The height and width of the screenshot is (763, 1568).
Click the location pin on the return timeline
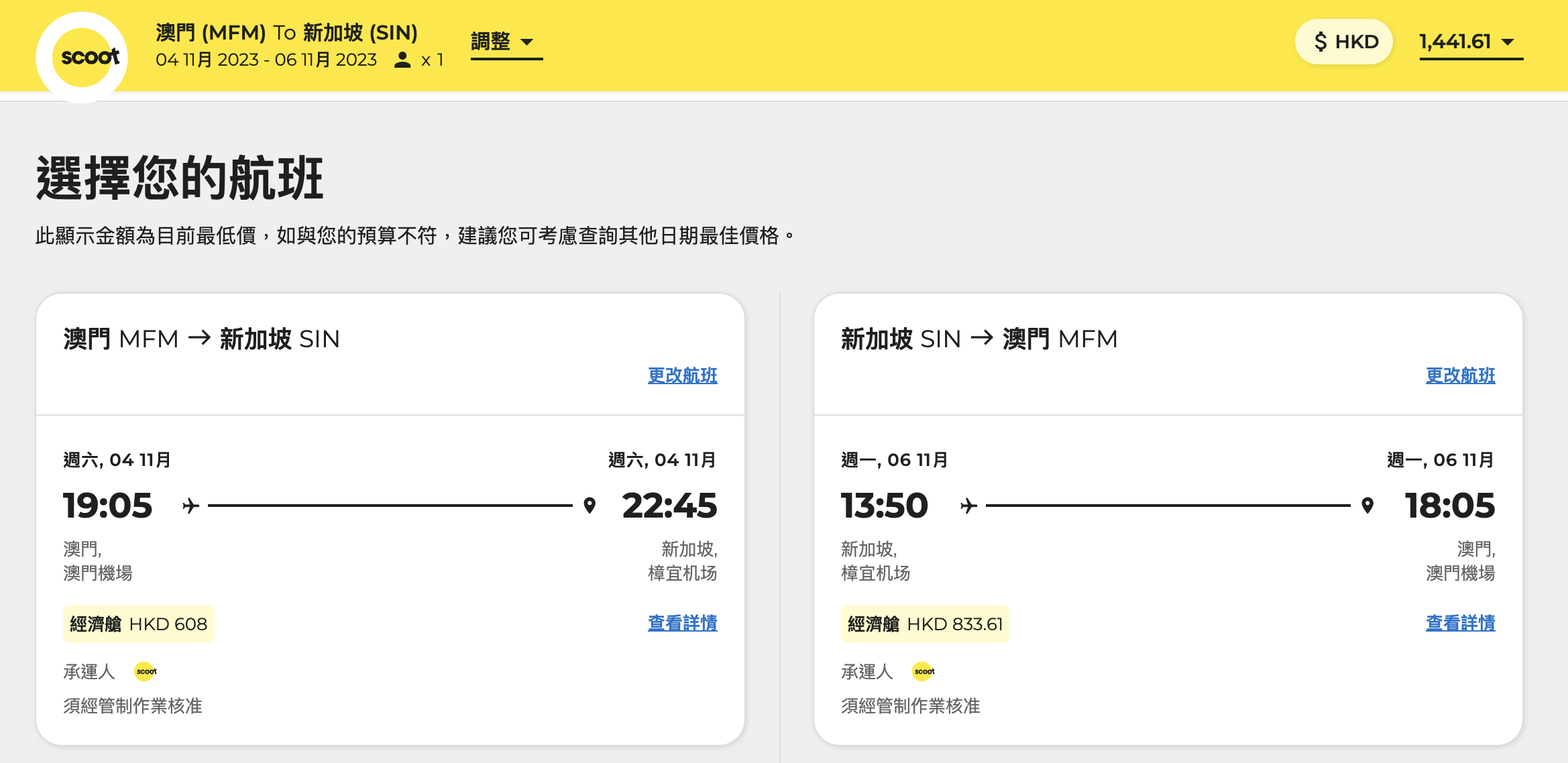(x=1368, y=506)
